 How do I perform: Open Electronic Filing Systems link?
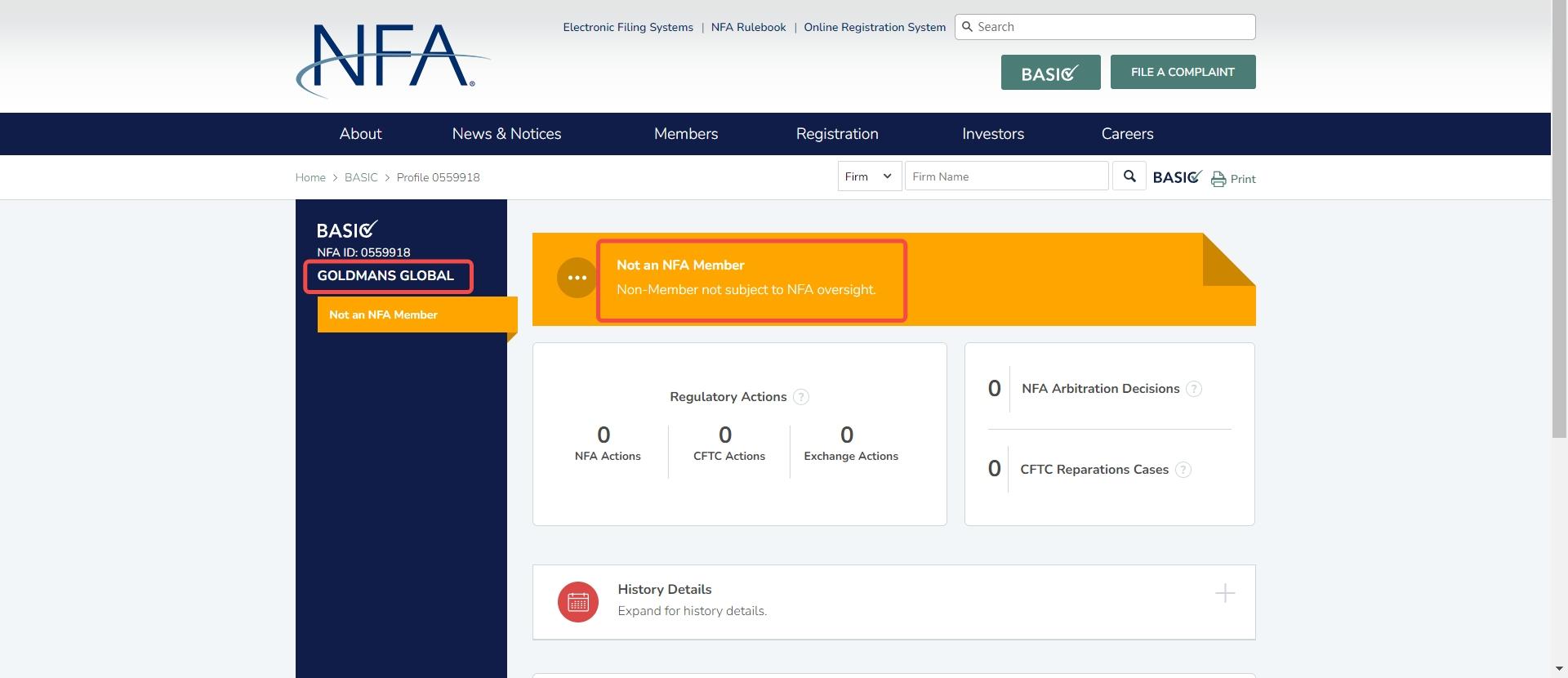628,27
